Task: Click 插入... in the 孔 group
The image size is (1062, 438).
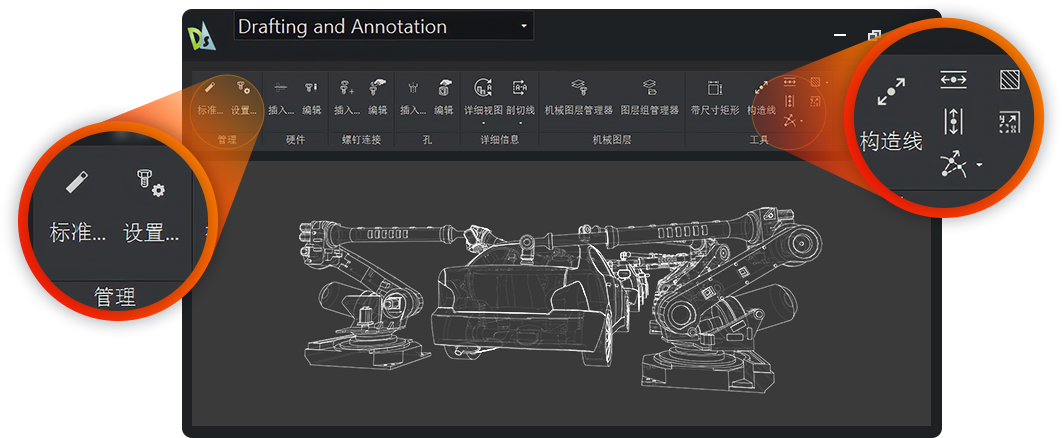Action: [x=412, y=99]
